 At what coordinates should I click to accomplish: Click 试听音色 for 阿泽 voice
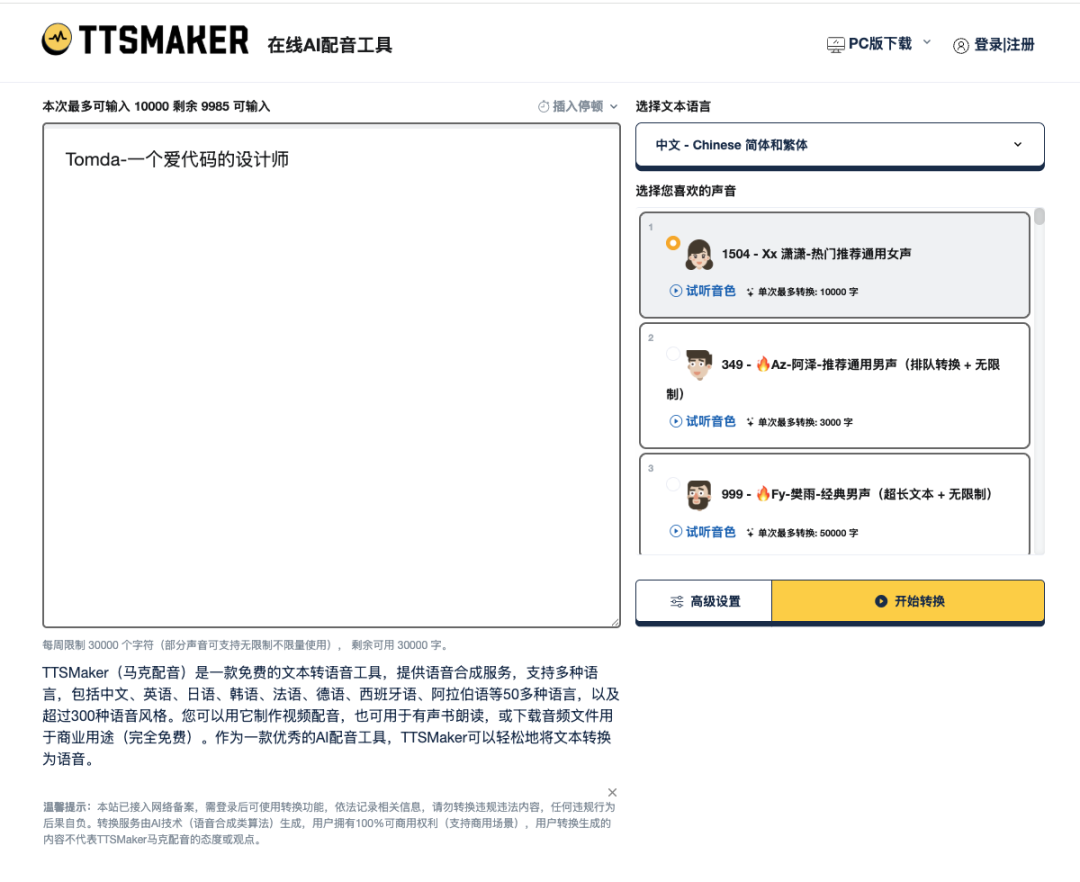pos(710,421)
